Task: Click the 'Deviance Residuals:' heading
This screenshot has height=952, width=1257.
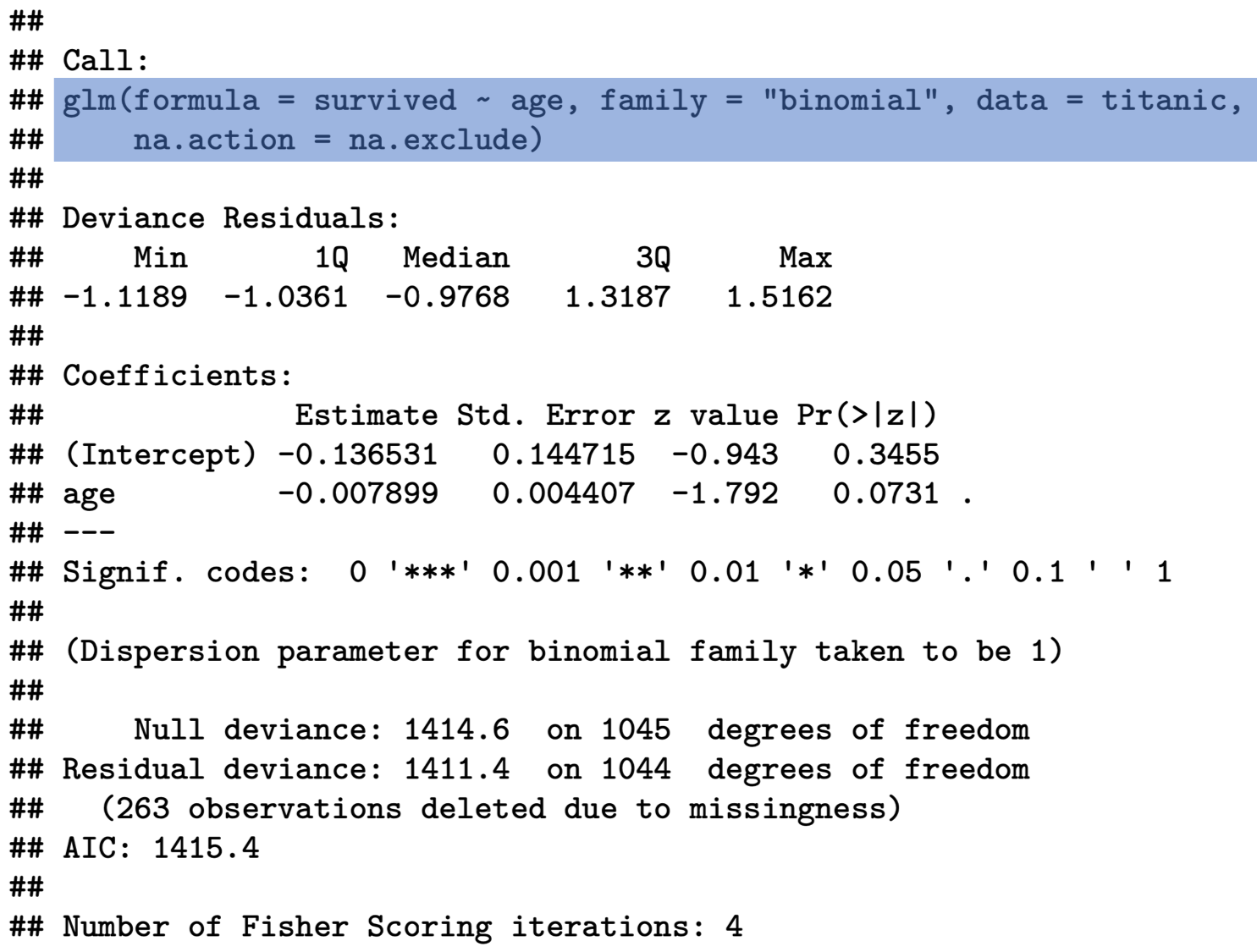Action: pyautogui.click(x=230, y=218)
